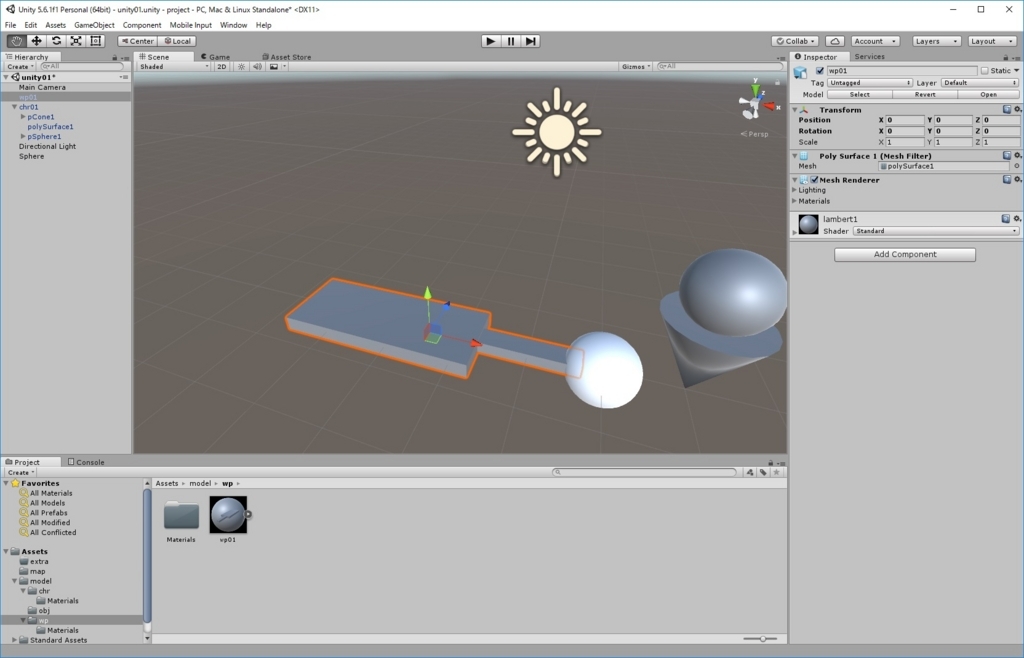Select the Hand tool in toolbar
Image resolution: width=1024 pixels, height=658 pixels.
(16, 40)
